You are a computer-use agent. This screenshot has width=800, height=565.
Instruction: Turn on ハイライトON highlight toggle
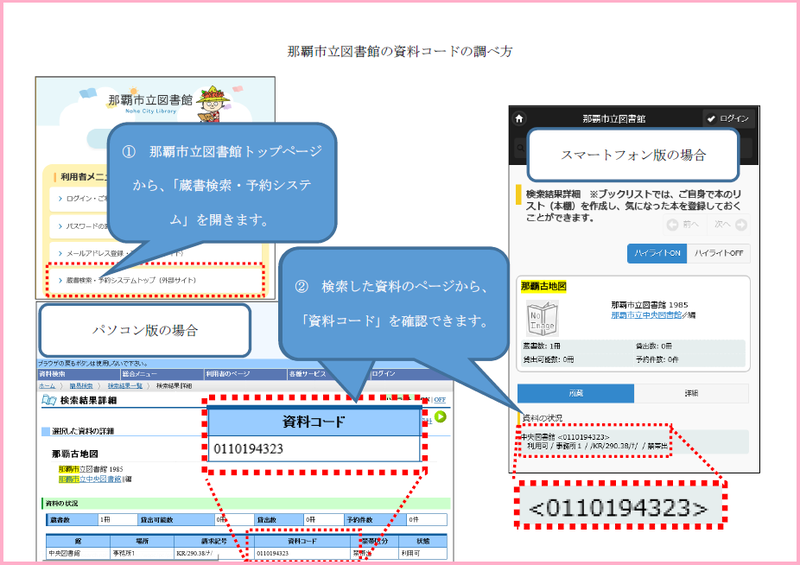(656, 254)
